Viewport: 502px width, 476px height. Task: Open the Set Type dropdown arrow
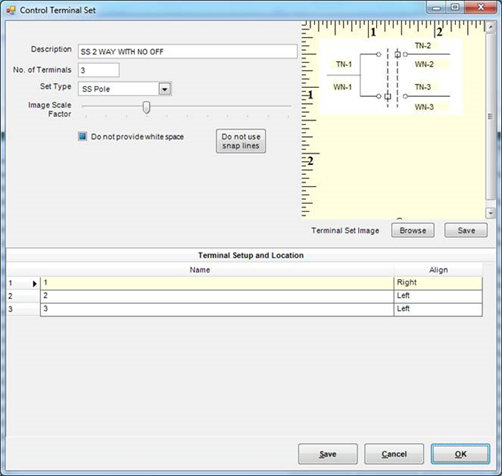point(165,89)
